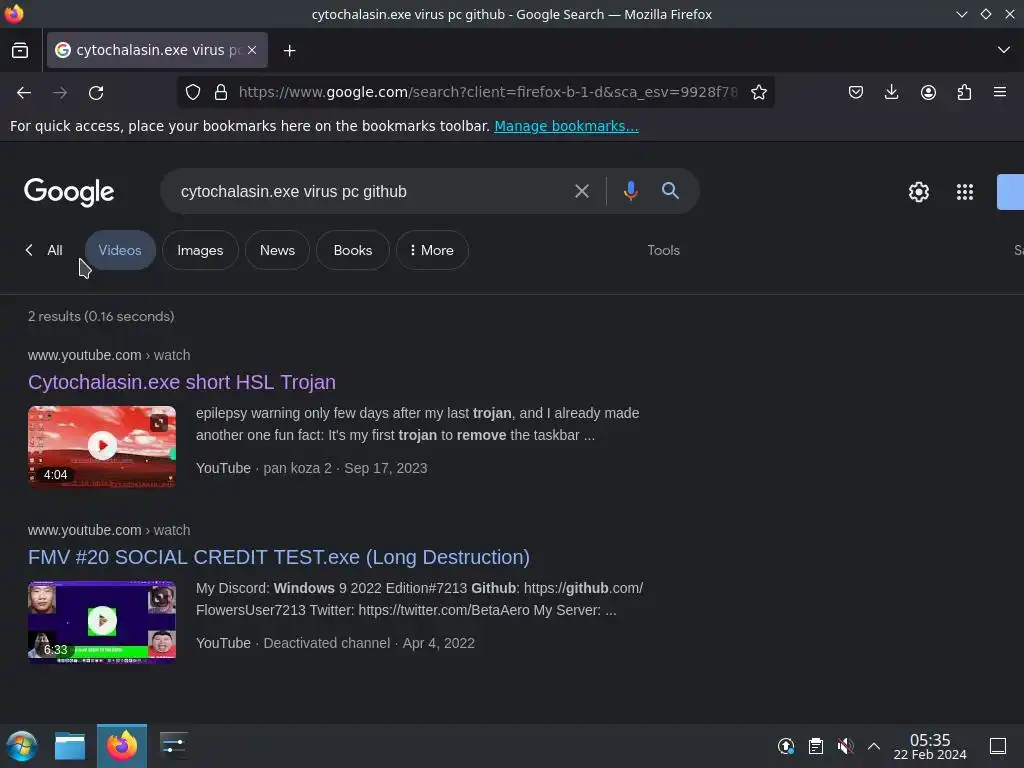Switch to News results
The width and height of the screenshot is (1024, 768).
tap(278, 250)
